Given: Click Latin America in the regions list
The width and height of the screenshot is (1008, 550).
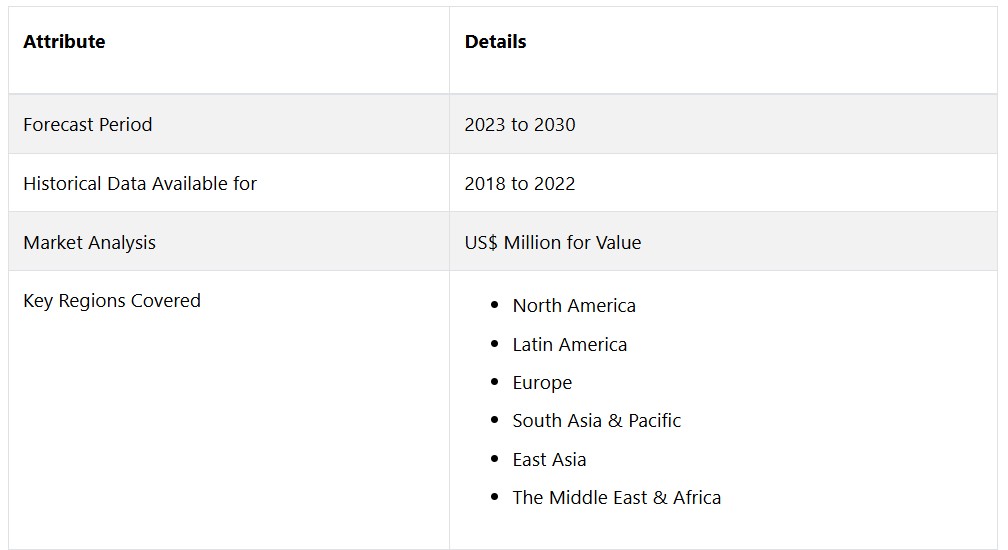Looking at the screenshot, I should click(570, 345).
